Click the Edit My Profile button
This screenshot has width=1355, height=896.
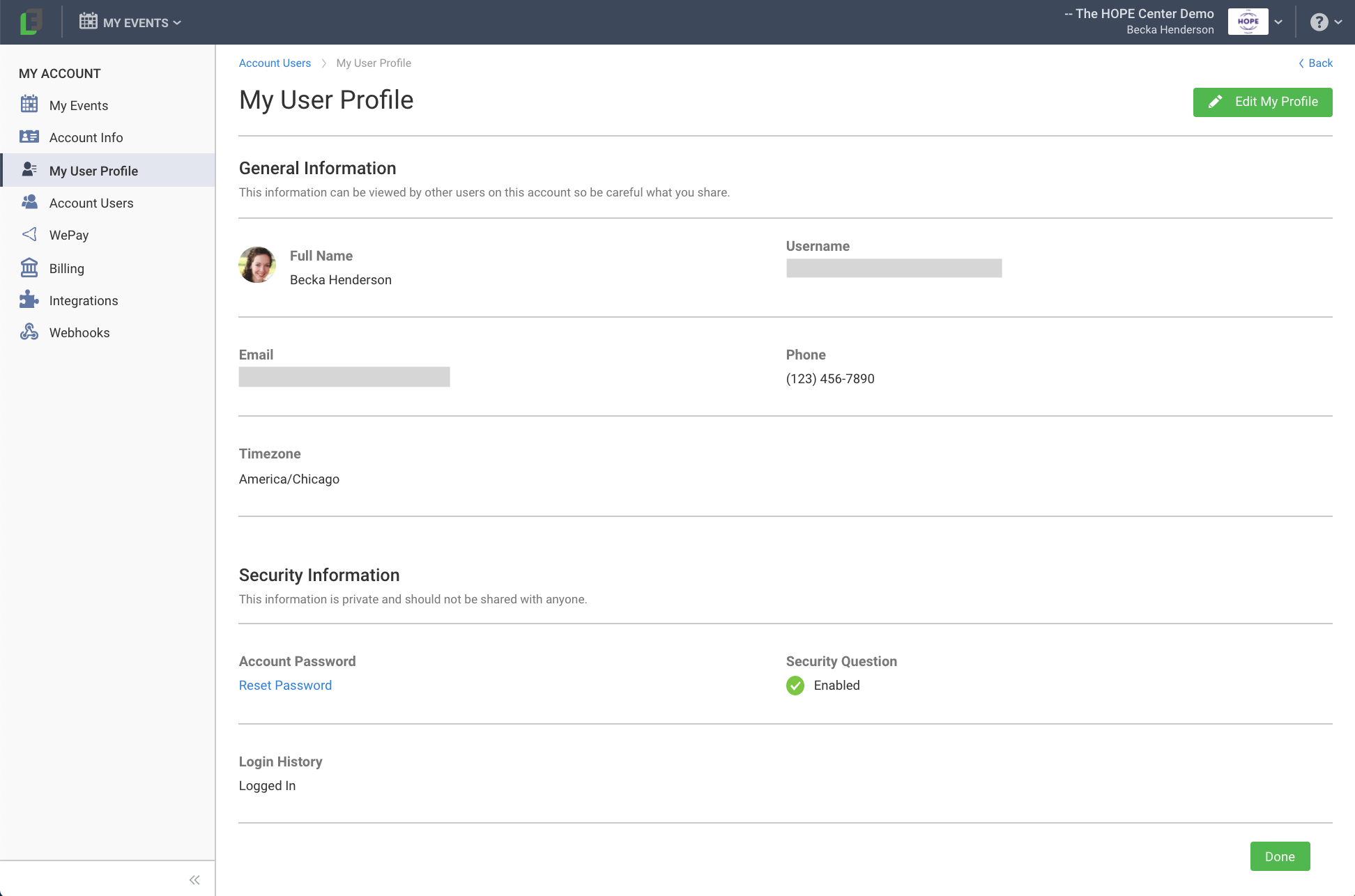1262,102
